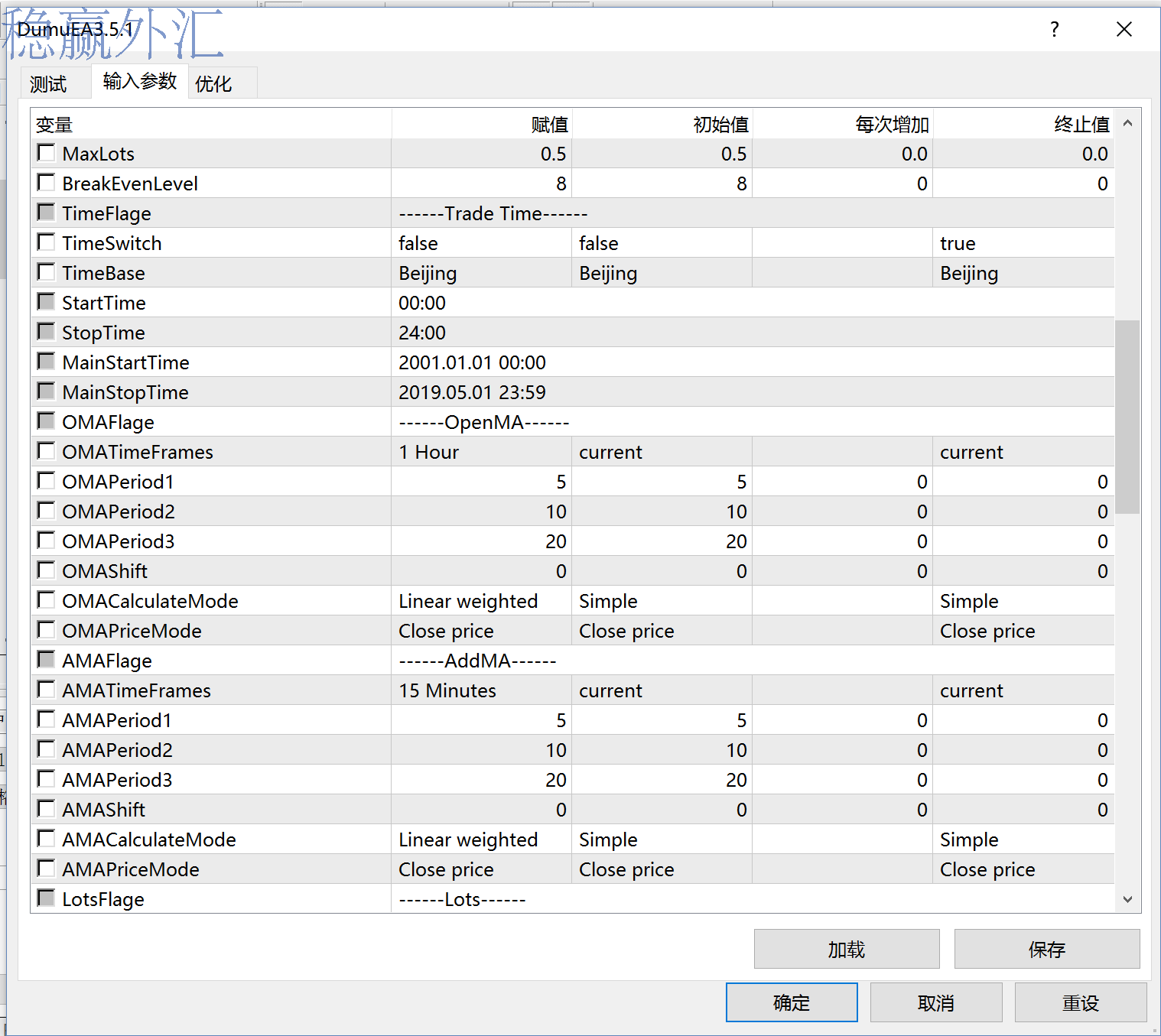1161x1036 pixels.
Task: Toggle the OMAPeriod3 checkbox
Action: (46, 541)
